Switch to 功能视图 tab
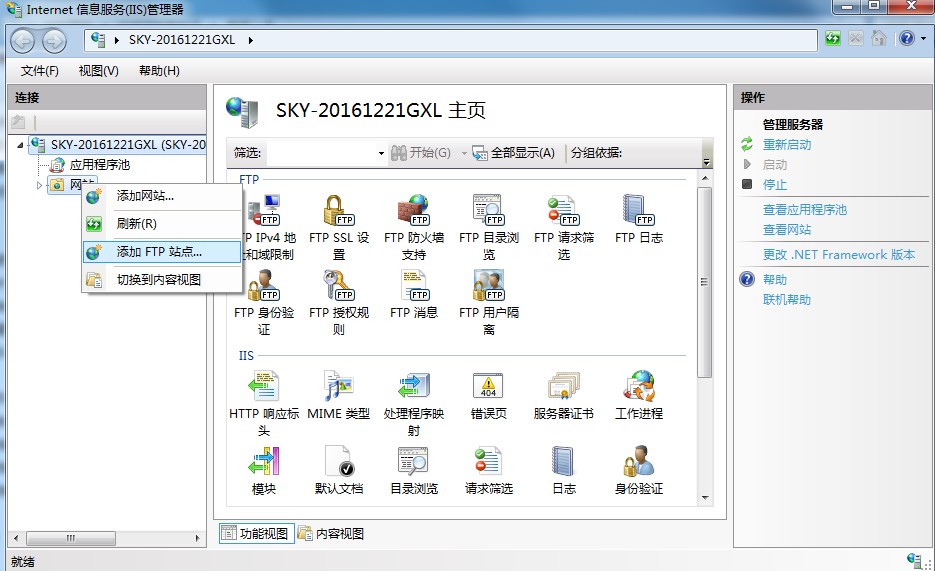The image size is (935, 571). click(256, 533)
